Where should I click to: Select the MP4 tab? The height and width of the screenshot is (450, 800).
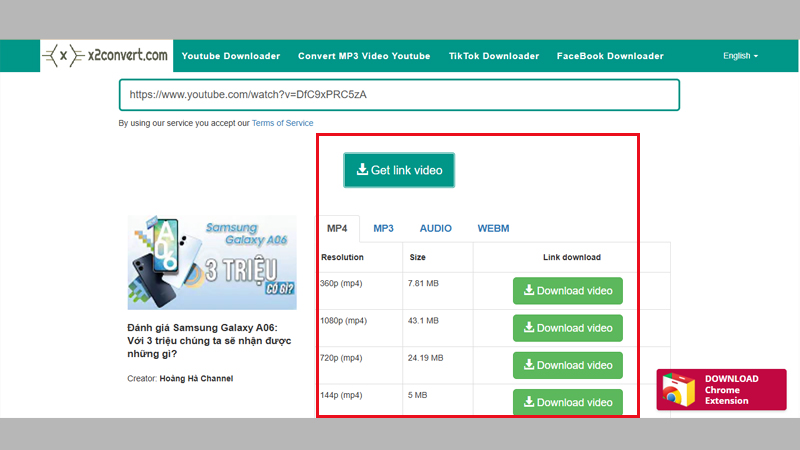[x=337, y=228]
